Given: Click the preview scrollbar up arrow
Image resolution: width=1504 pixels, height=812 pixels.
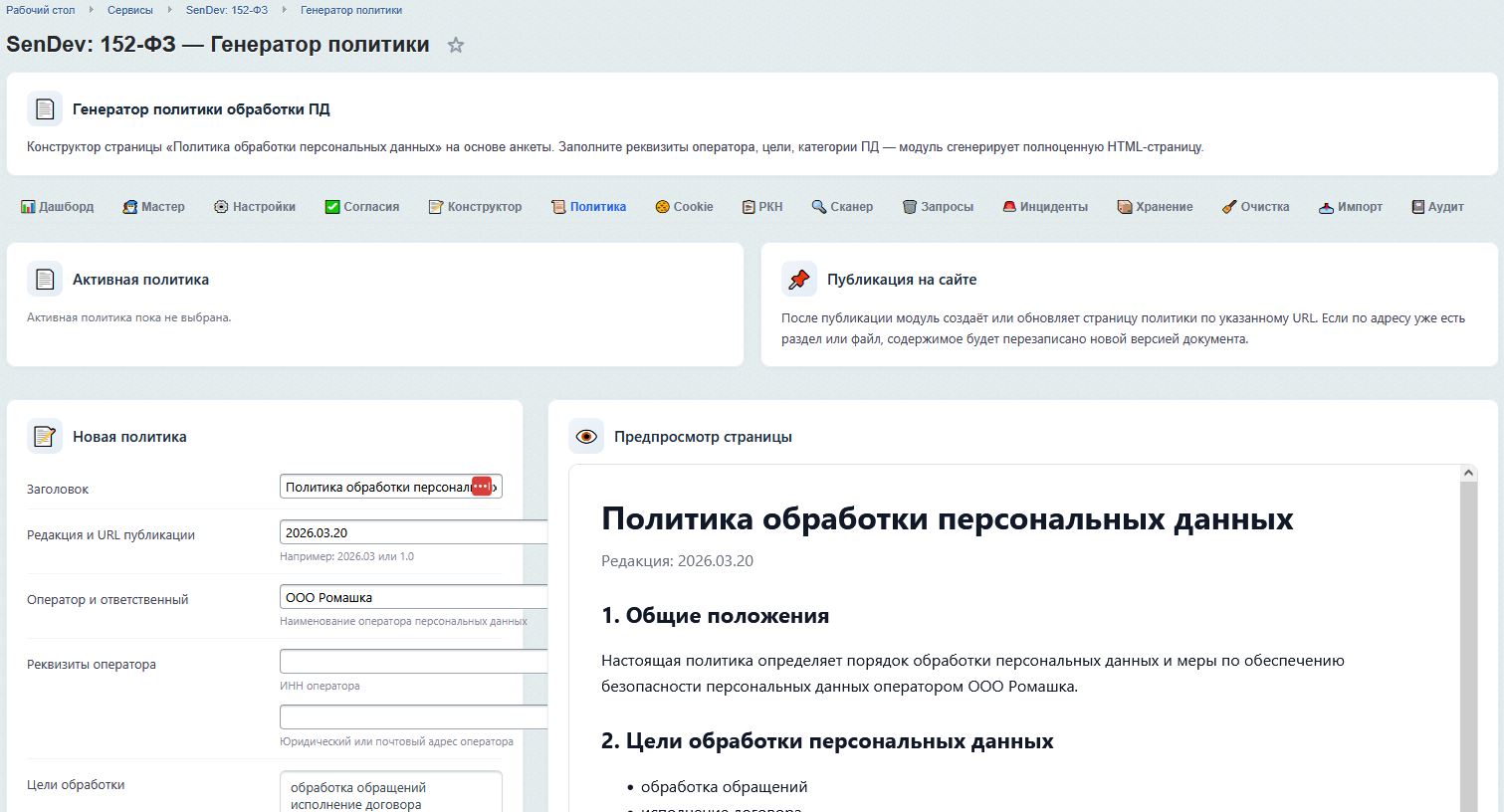Looking at the screenshot, I should click(x=1468, y=473).
